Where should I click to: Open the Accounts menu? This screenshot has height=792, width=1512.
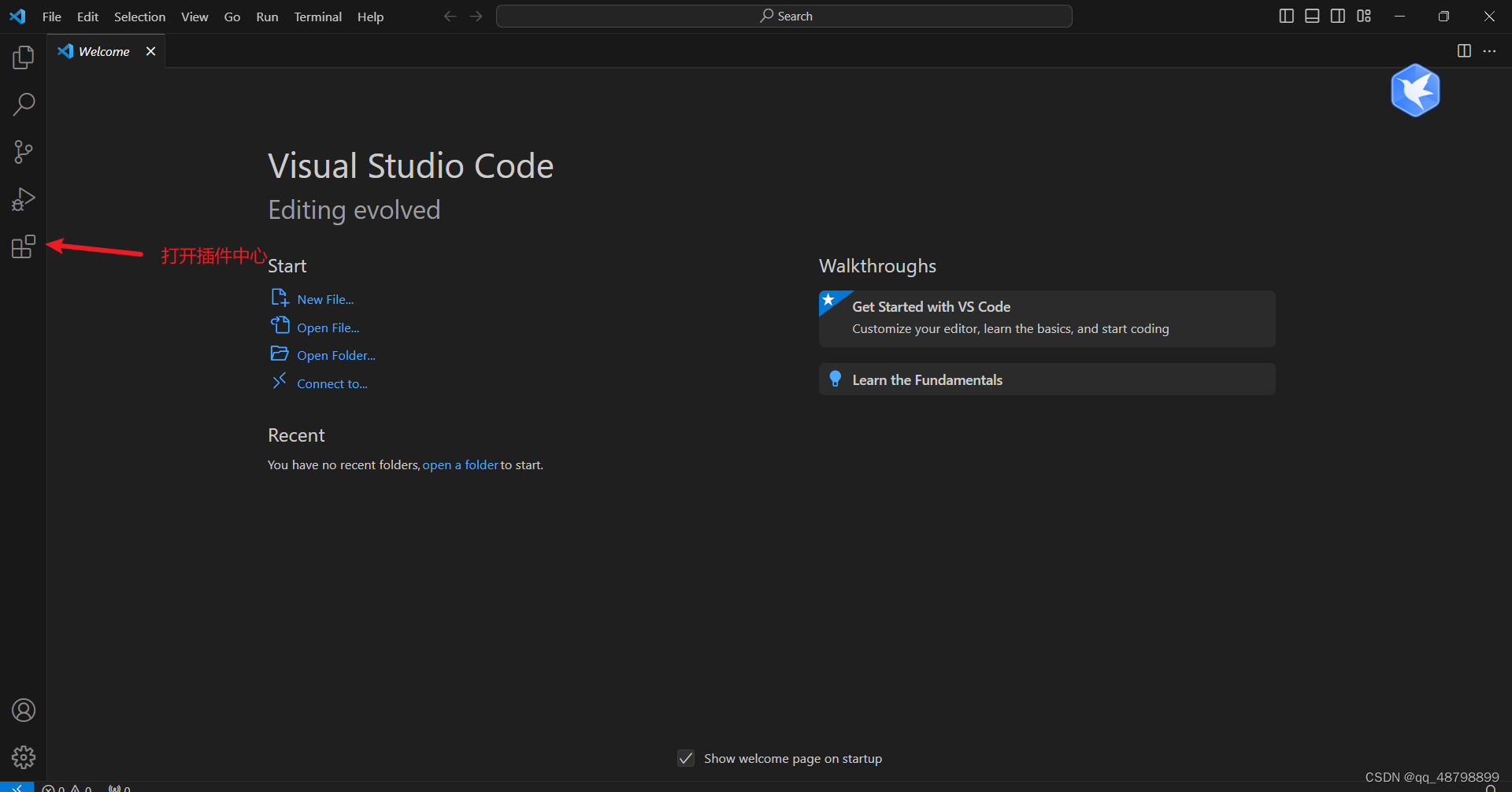click(23, 709)
